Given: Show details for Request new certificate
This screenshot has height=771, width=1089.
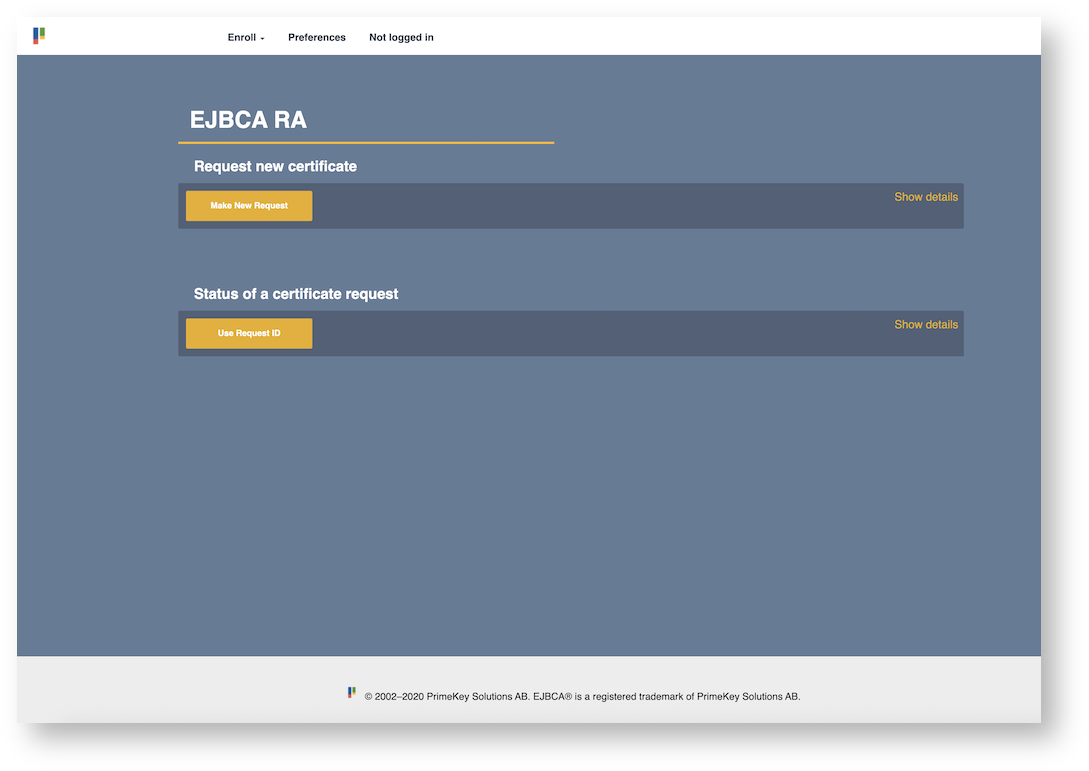Looking at the screenshot, I should [925, 197].
